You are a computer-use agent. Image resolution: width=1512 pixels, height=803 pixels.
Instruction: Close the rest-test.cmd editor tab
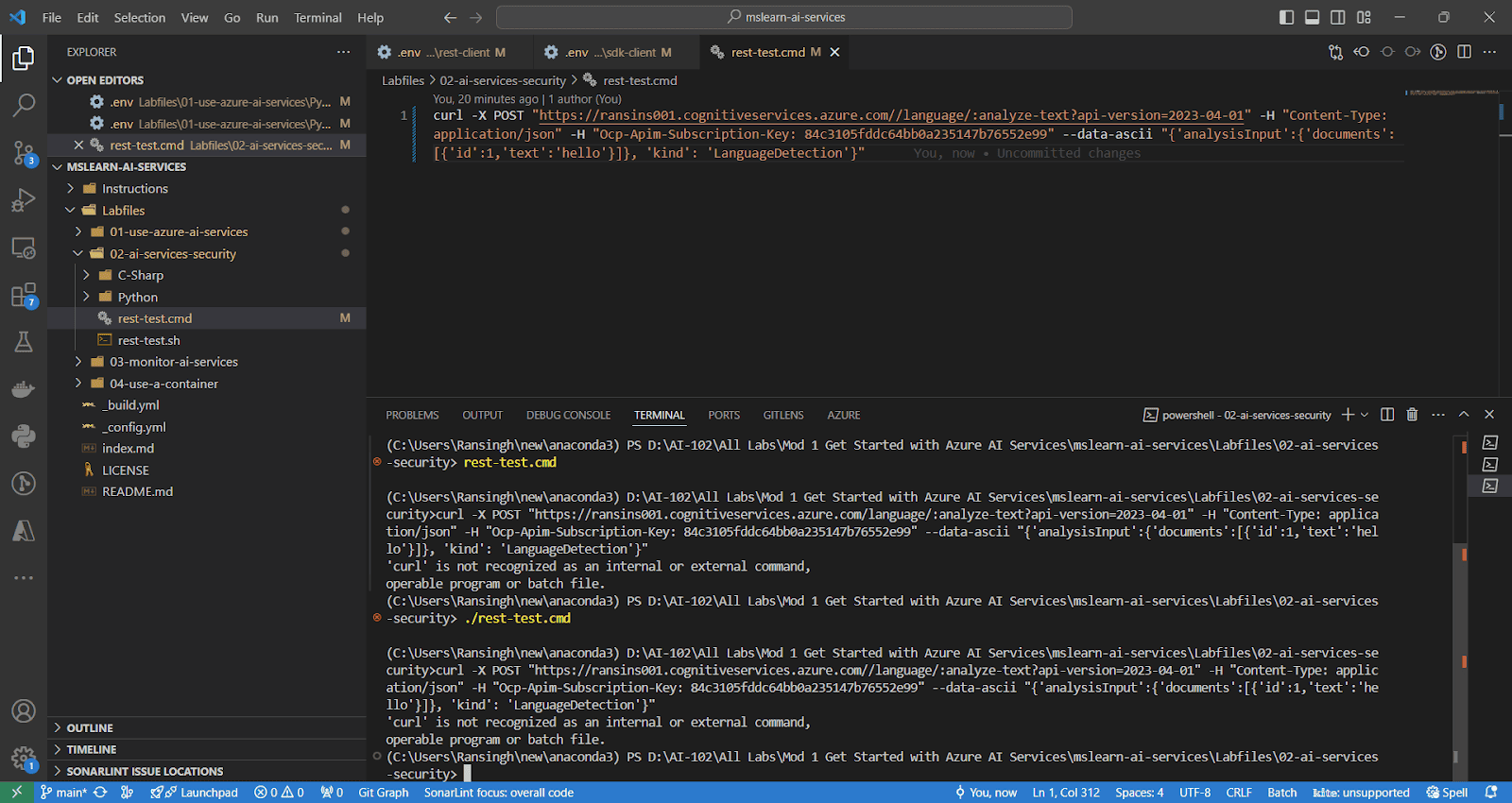click(x=834, y=52)
